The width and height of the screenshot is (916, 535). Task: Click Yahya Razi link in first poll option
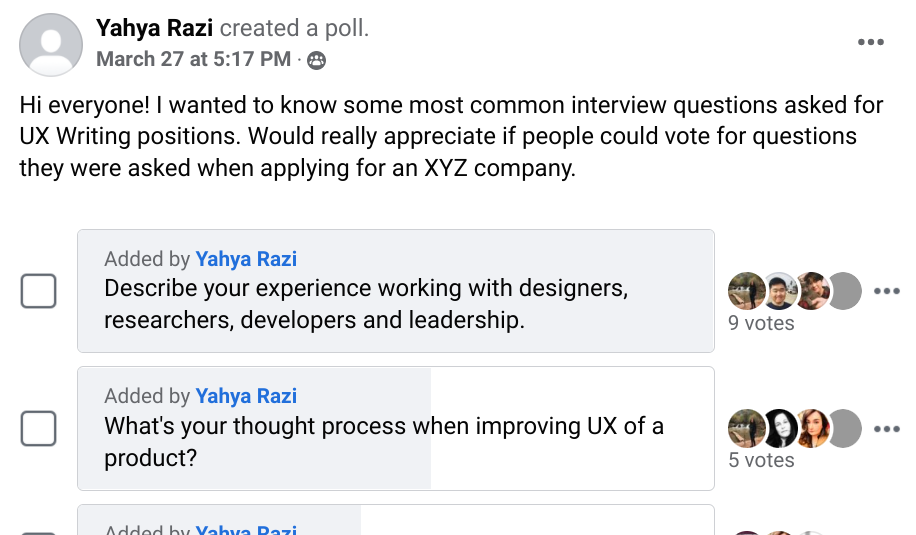point(246,259)
